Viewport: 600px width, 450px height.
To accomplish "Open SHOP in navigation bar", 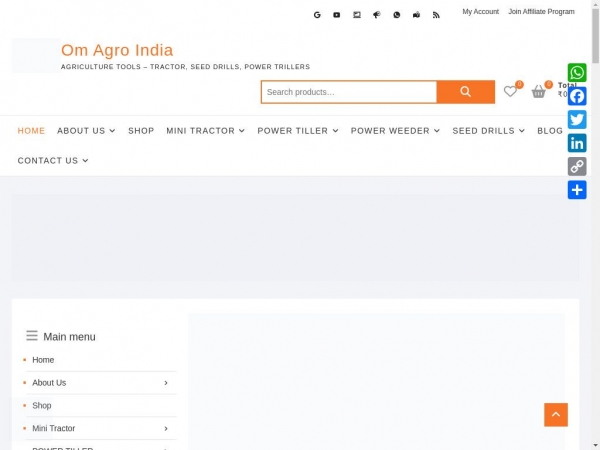I will point(141,131).
